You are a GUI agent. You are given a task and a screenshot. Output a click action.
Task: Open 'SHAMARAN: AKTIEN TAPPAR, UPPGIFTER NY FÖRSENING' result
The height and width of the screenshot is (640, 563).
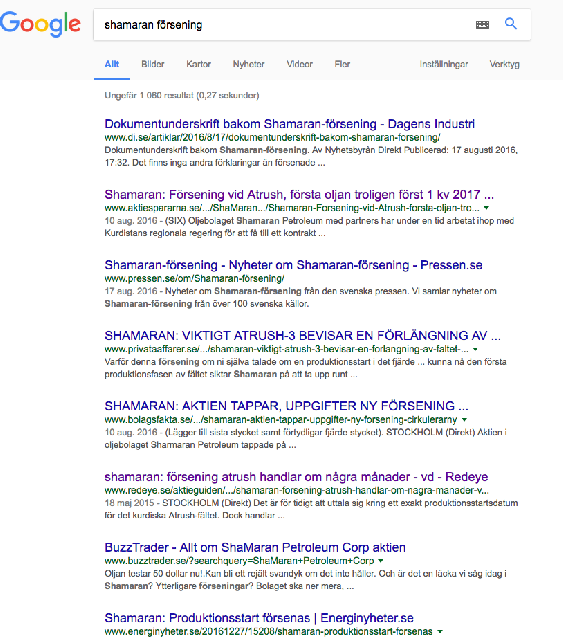coord(286,406)
